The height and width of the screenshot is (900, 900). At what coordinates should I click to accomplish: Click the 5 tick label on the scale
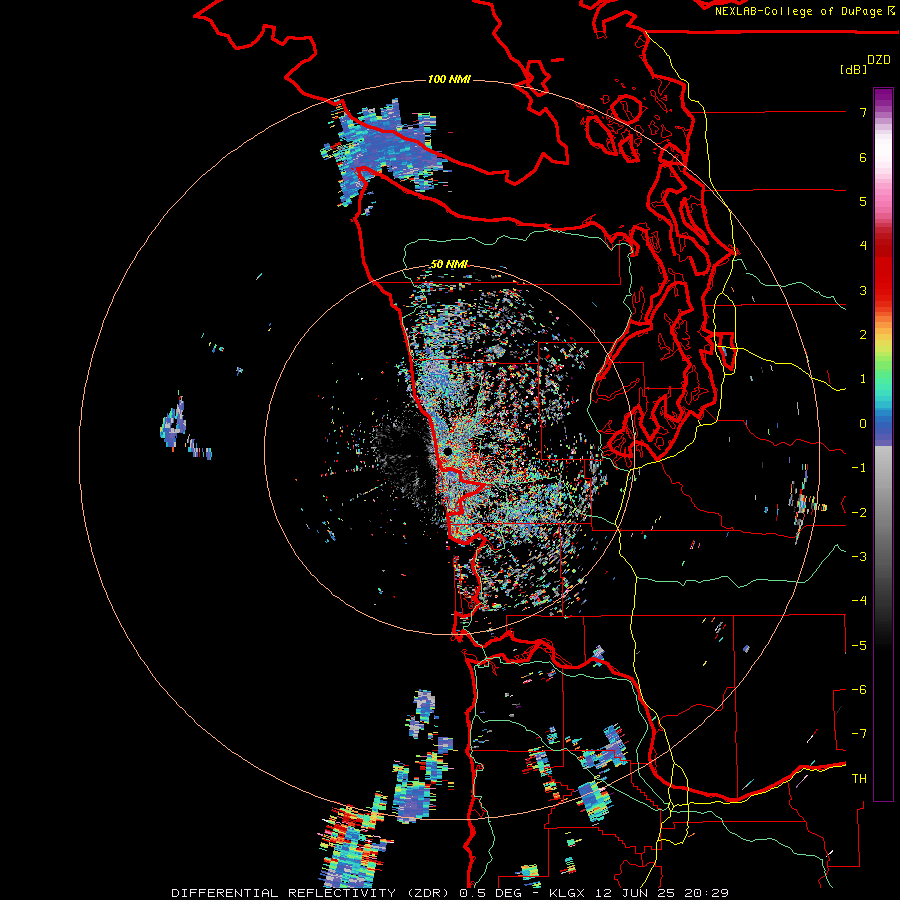[x=863, y=201]
